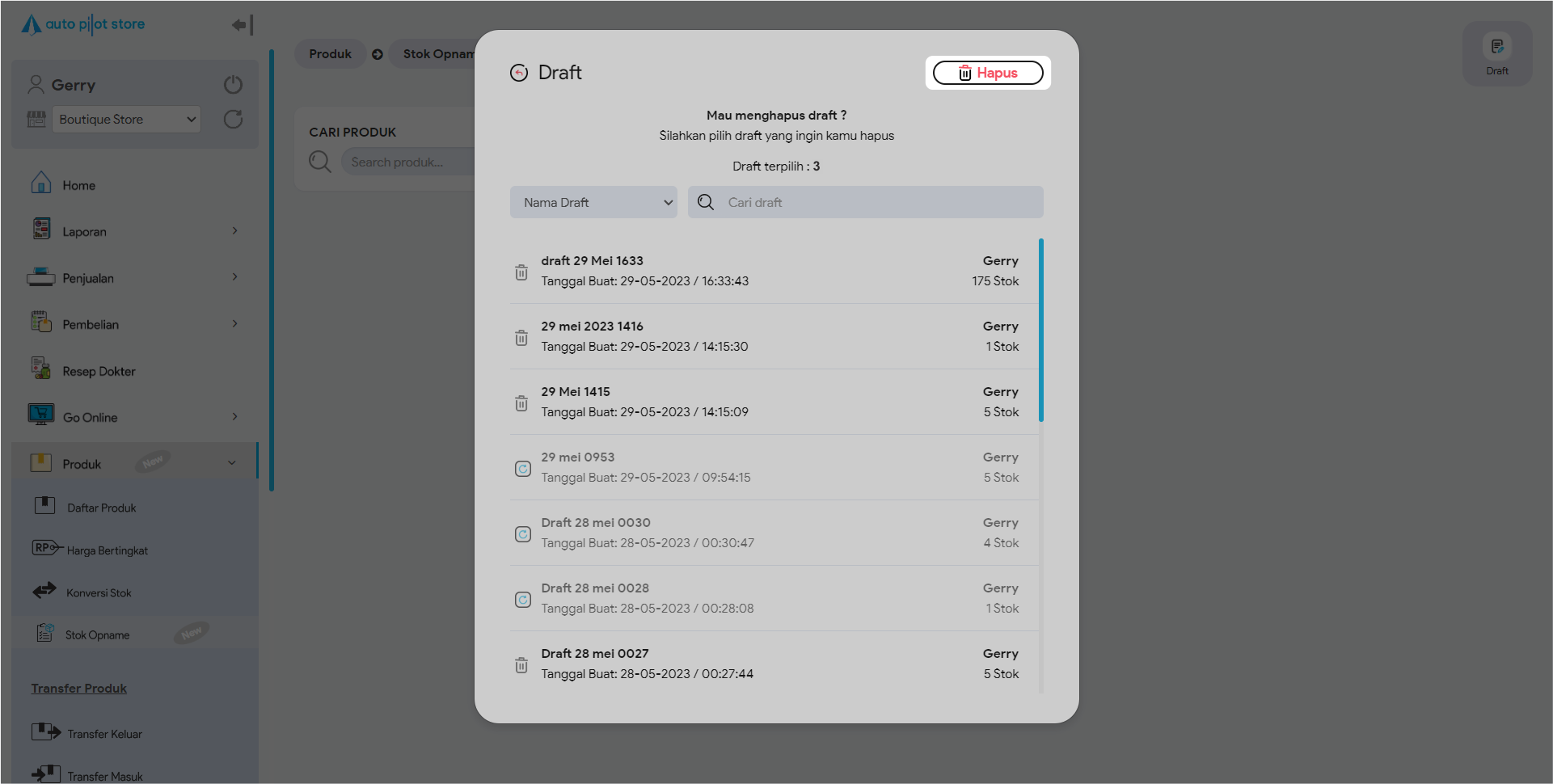Click the back arrow beside Draft title
The image size is (1553, 784).
pos(519,73)
